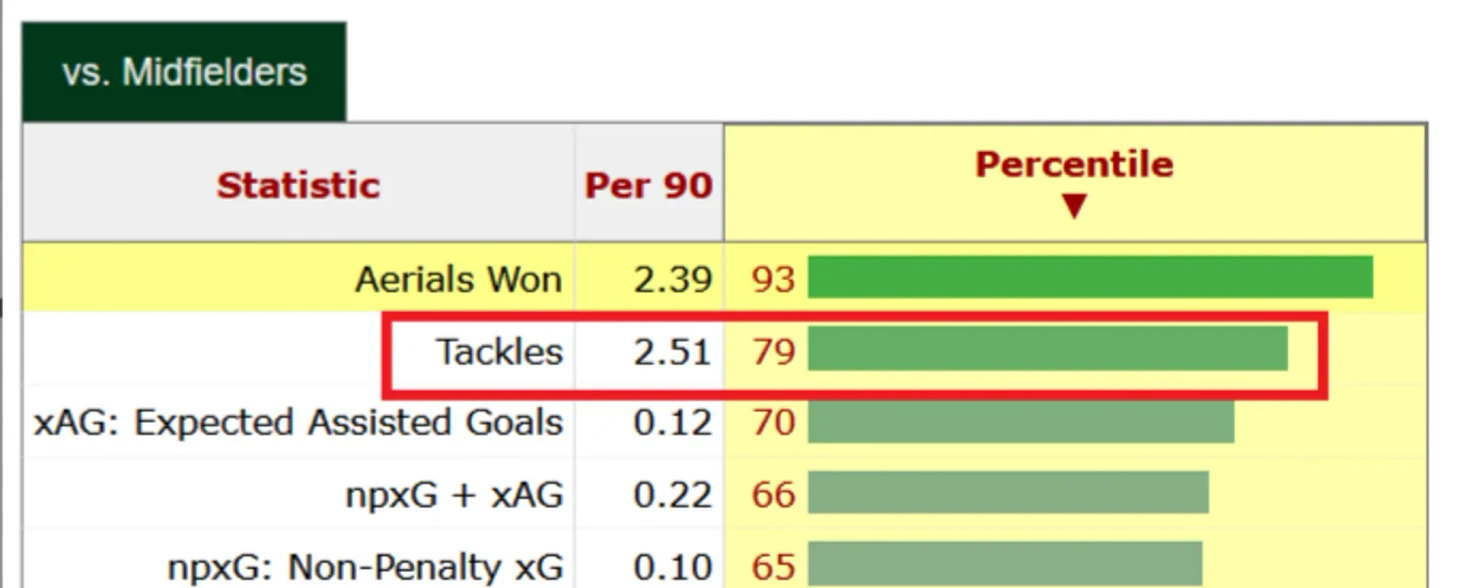Click the 2.51 Tackles per 90 value
Viewport: 1460px width, 588px height.
coord(672,352)
